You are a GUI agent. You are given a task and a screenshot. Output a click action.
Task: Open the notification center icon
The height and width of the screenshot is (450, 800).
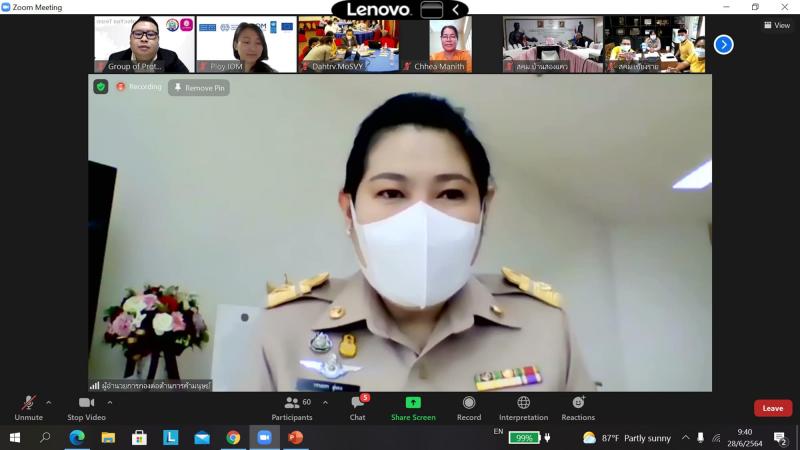780,438
